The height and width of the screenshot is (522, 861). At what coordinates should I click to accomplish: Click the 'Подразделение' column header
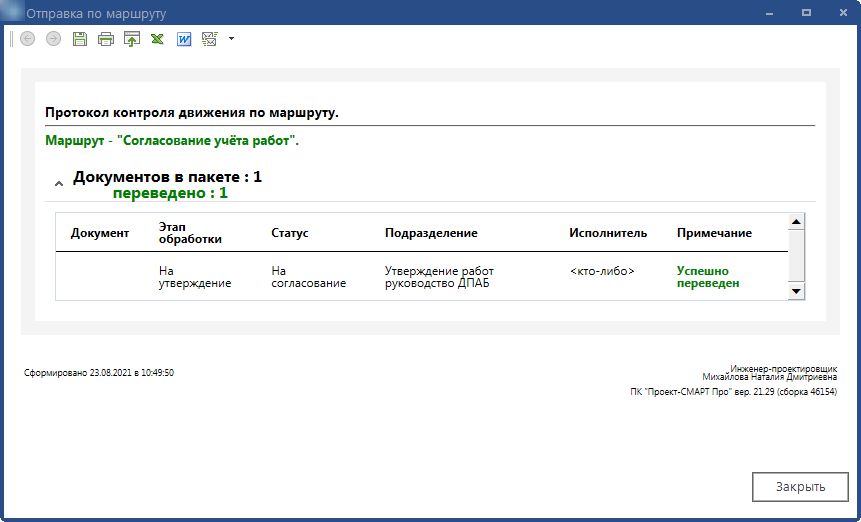(431, 233)
